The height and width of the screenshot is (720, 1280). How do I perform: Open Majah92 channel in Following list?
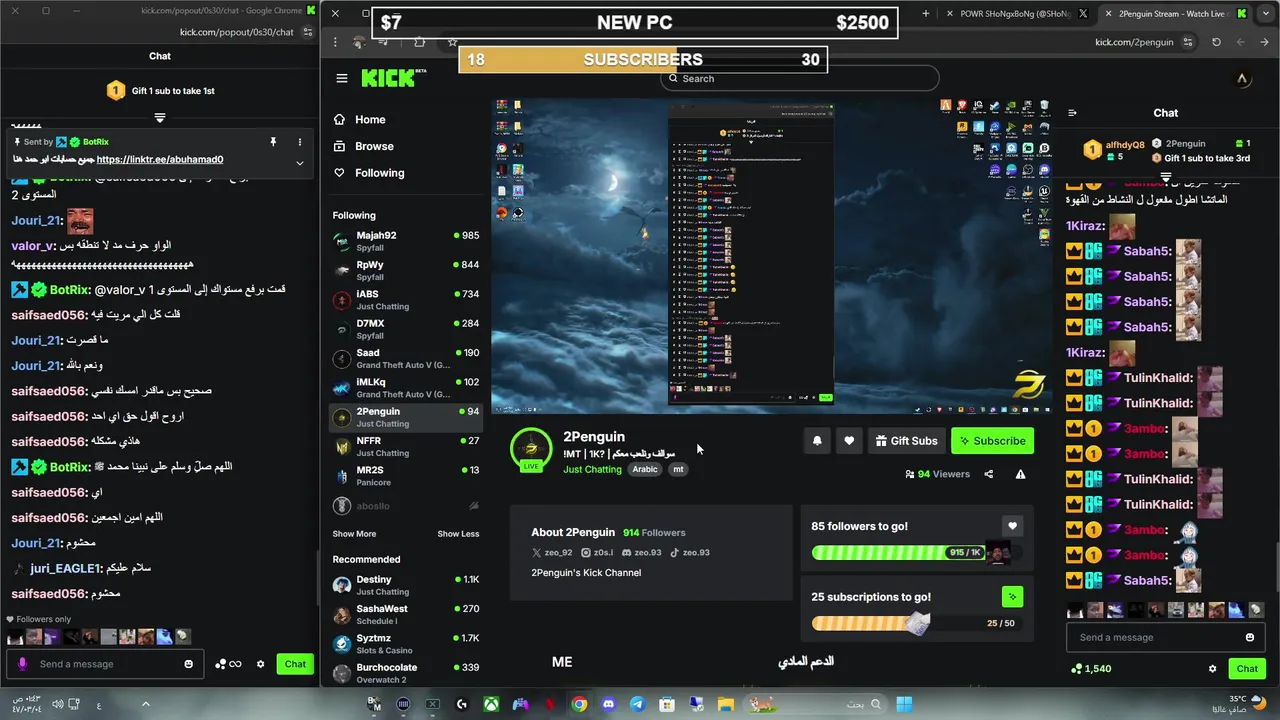click(405, 241)
